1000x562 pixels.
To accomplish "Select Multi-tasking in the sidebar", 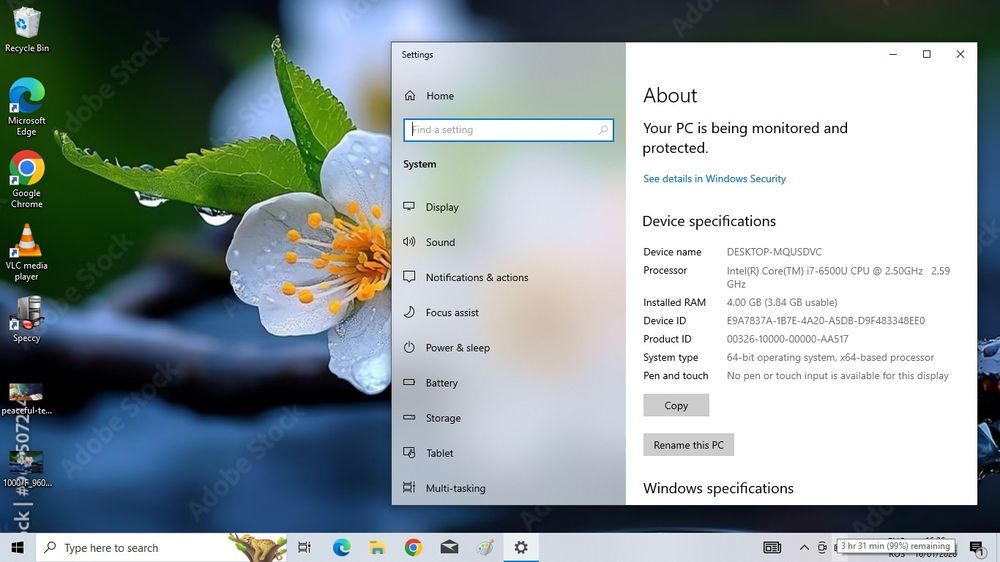I will [x=455, y=488].
